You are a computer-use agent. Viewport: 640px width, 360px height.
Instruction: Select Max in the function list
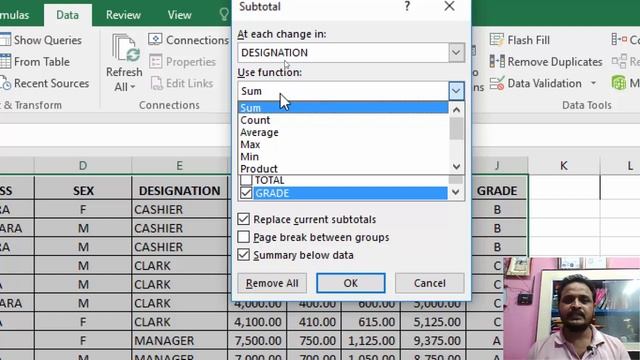pyautogui.click(x=343, y=144)
